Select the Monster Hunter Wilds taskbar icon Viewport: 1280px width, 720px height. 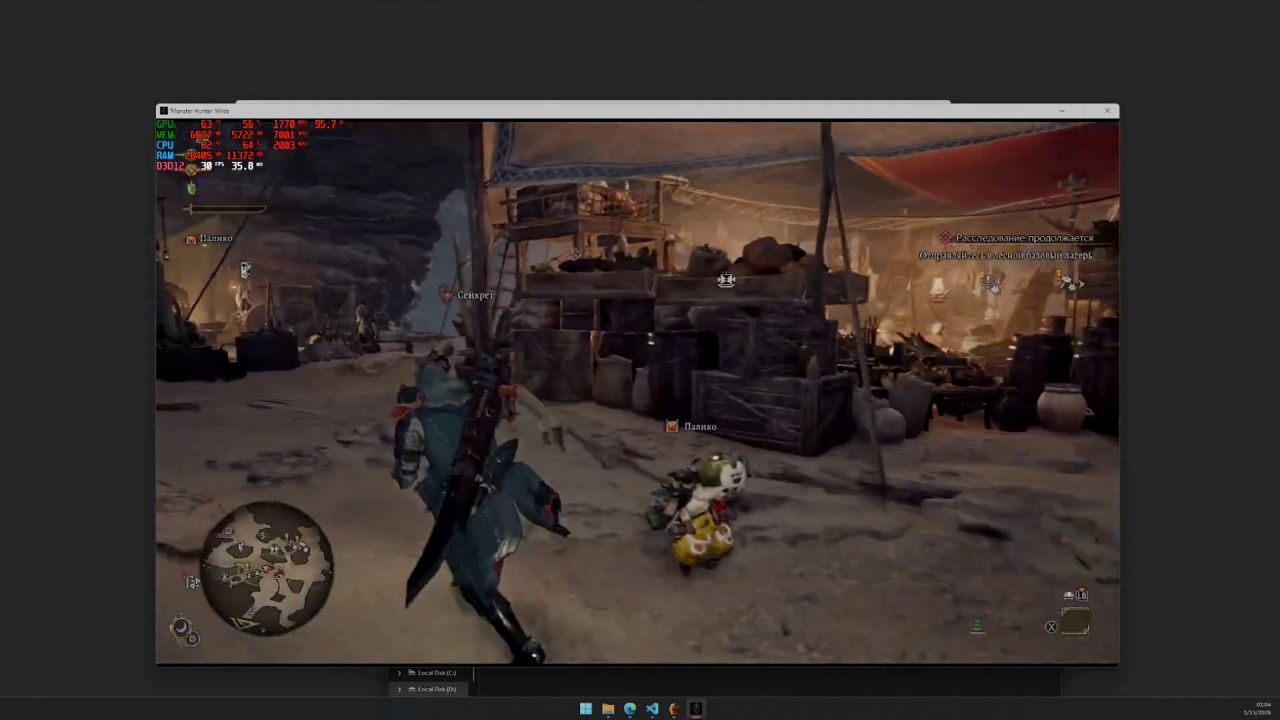(696, 709)
